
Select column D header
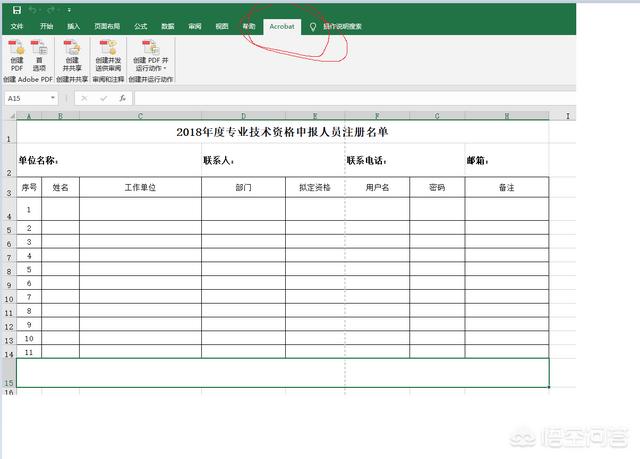[x=243, y=116]
